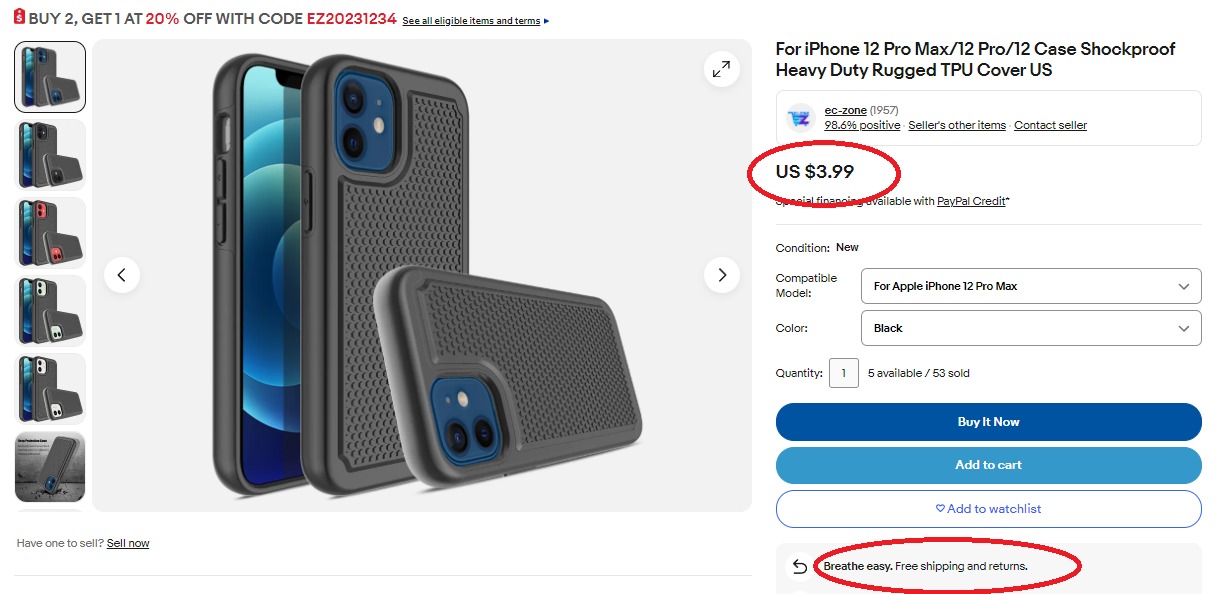Viewport: 1224px width, 594px height.
Task: Click the returns arrow icon beside Breathe easy
Action: click(799, 568)
